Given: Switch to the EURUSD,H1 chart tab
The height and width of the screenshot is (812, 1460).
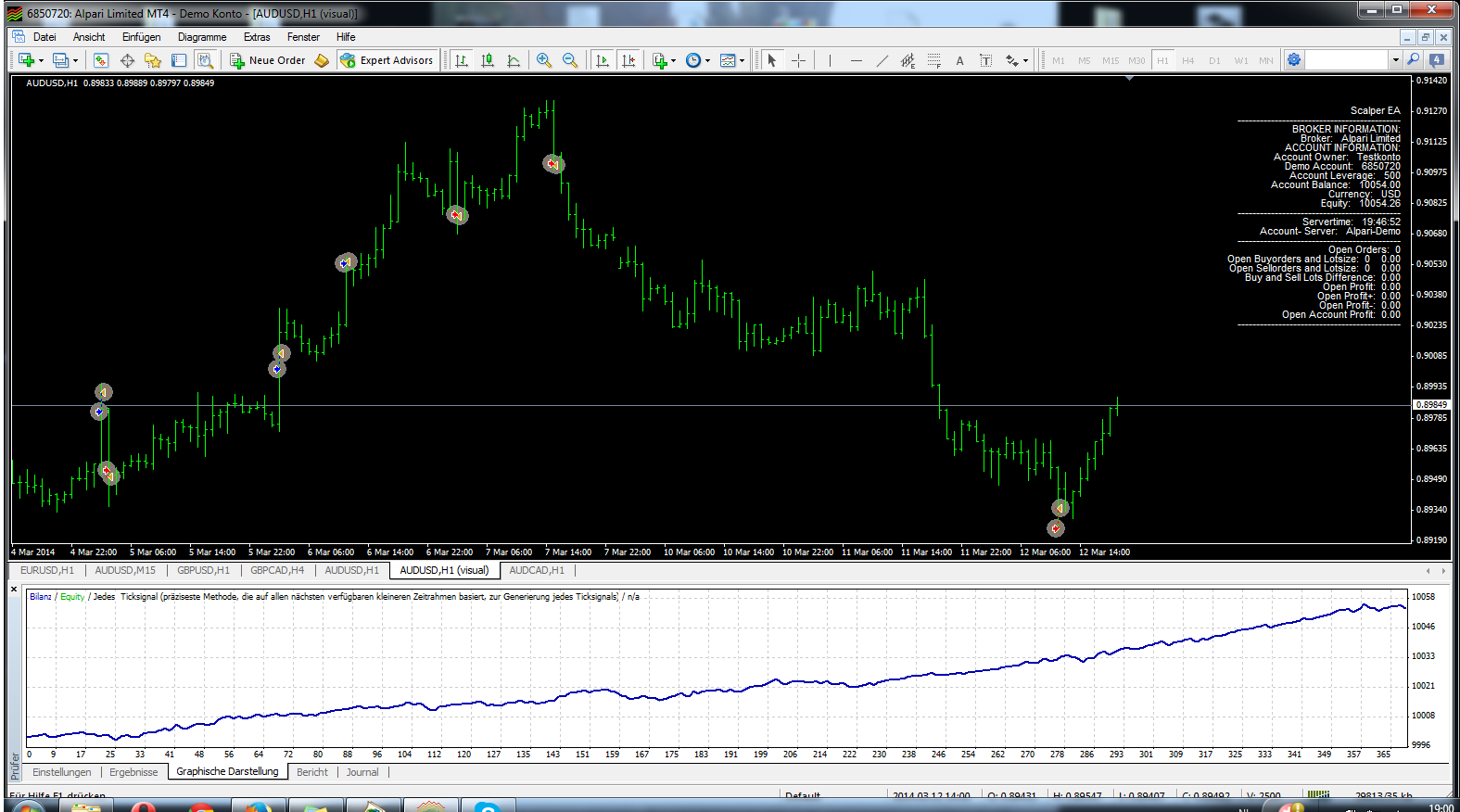Looking at the screenshot, I should pos(47,570).
